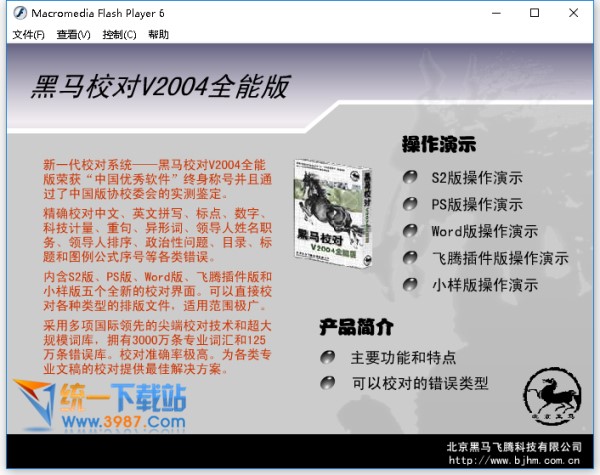Viewport: 600px width, 475px height.
Task: Click the bullet beside 小样版操作演示
Action: point(410,284)
